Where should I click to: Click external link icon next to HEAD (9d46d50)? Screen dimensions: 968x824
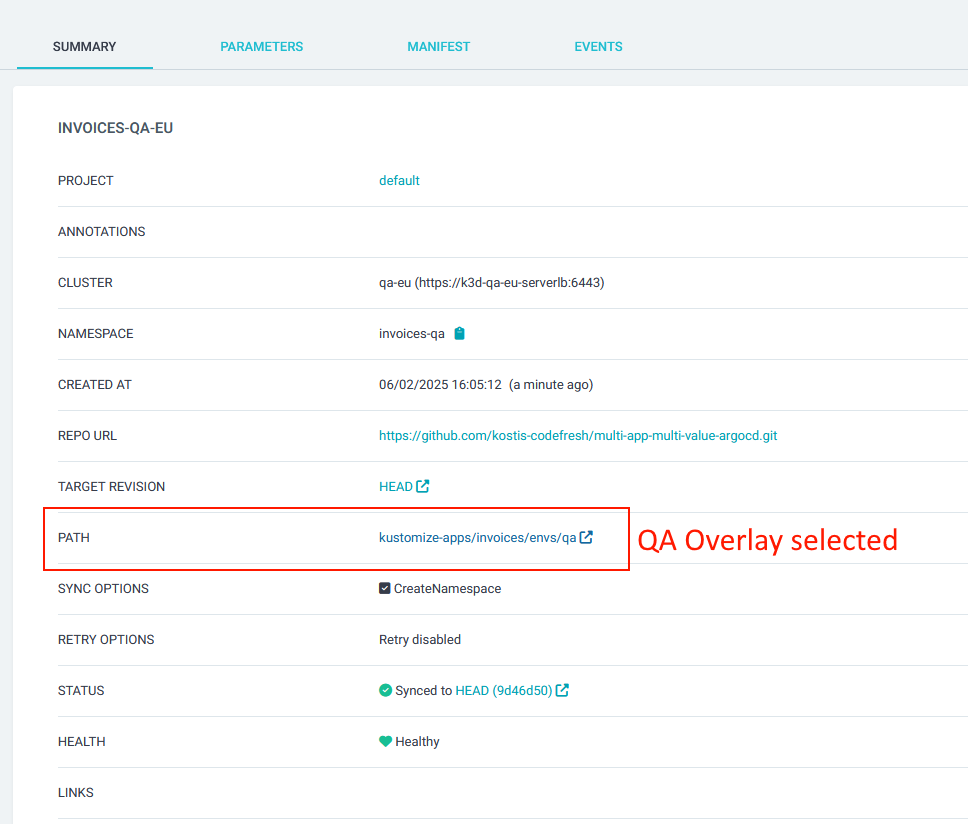pos(562,690)
